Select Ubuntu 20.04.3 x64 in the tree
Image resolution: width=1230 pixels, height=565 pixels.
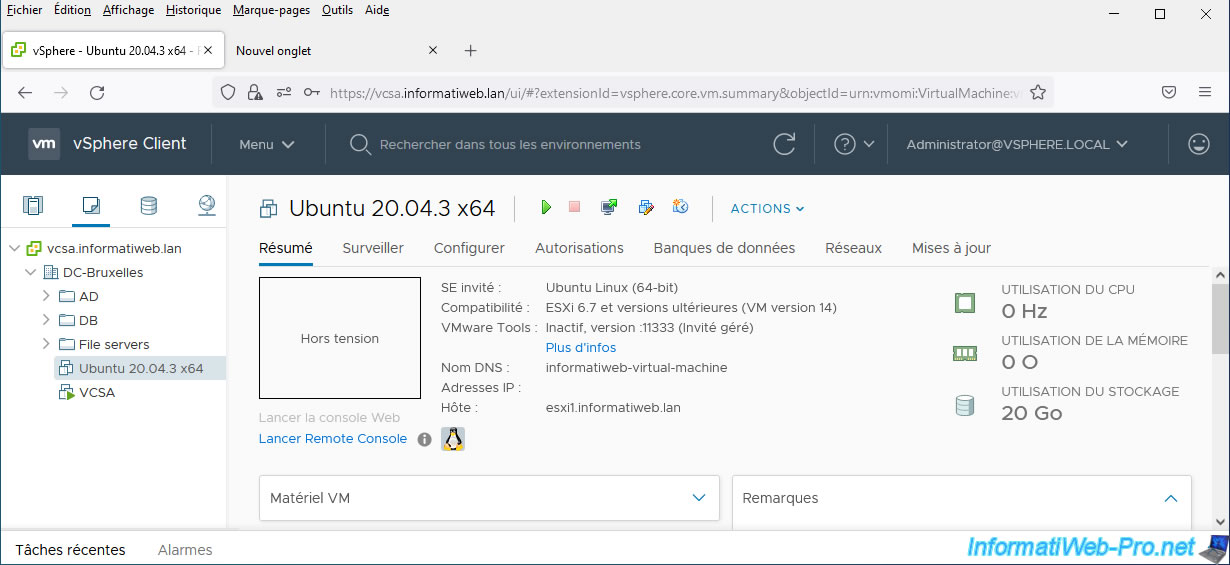141,368
